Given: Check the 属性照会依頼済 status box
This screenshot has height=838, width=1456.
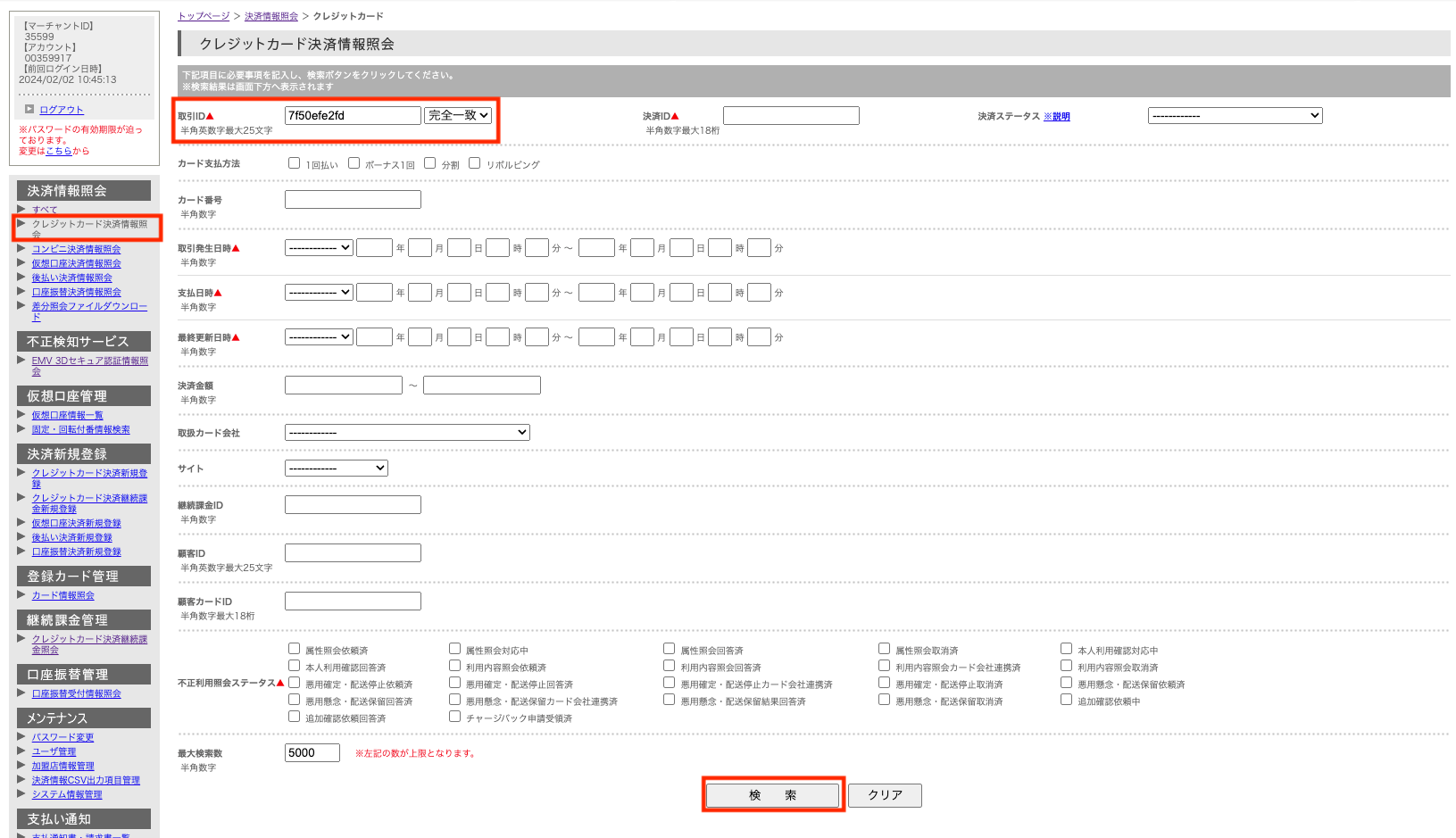Looking at the screenshot, I should (294, 649).
